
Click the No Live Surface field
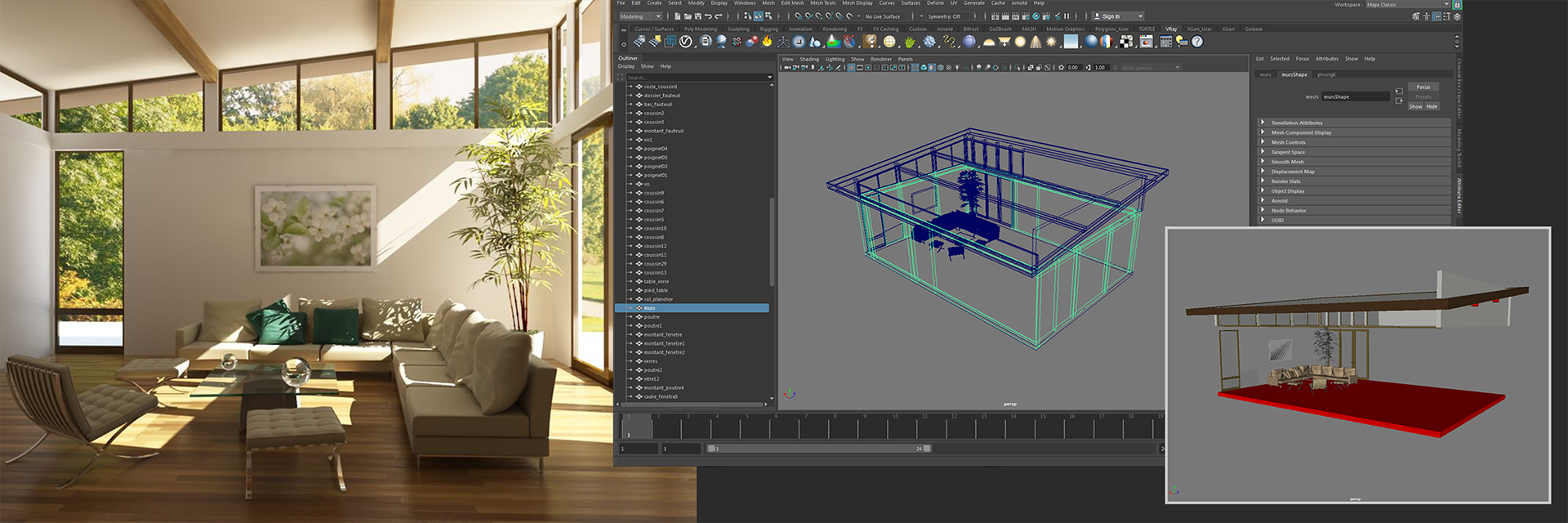(x=885, y=16)
